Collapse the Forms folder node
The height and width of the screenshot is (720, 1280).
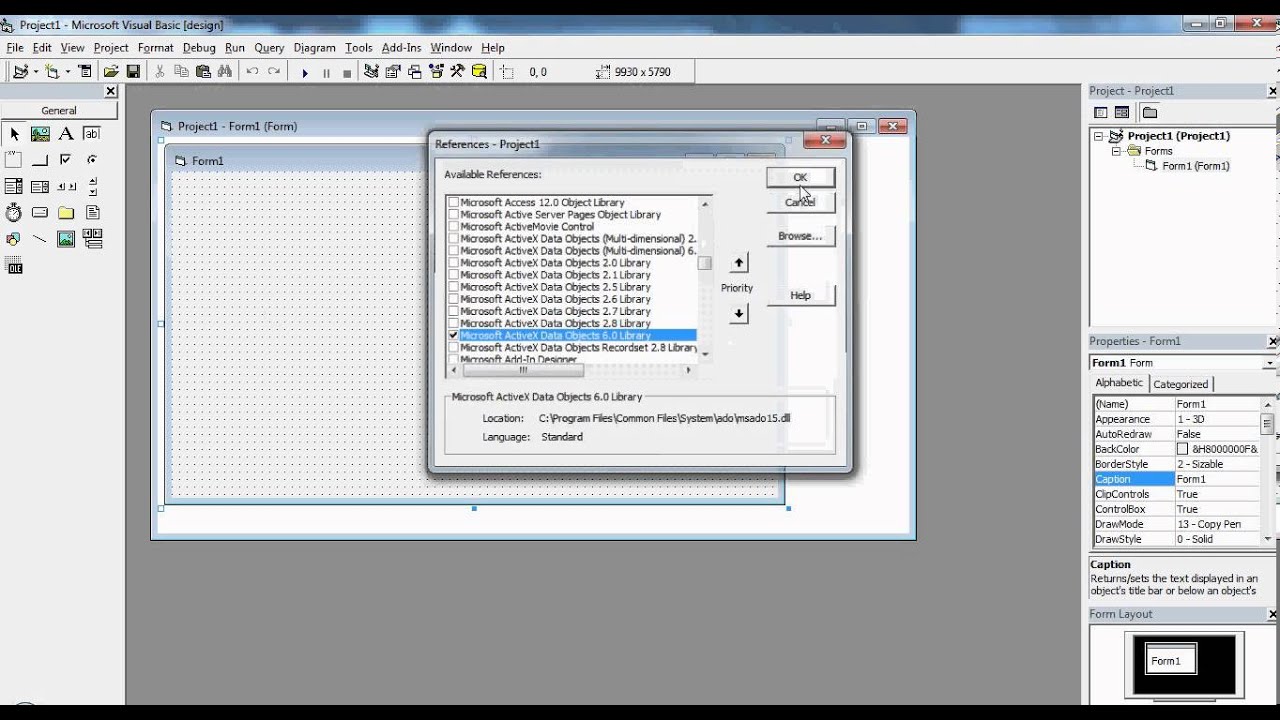(1117, 151)
